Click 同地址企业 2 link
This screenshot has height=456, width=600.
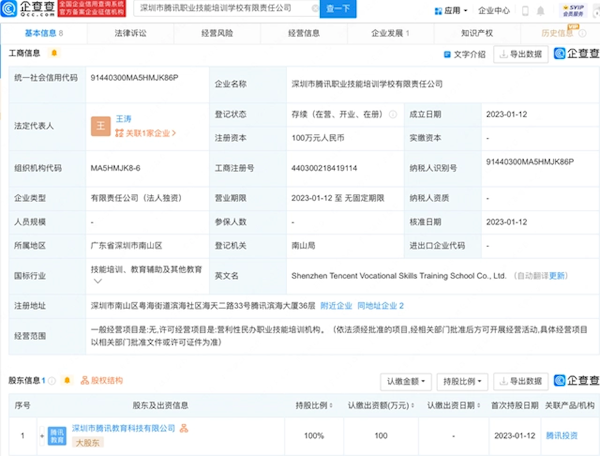click(x=381, y=306)
